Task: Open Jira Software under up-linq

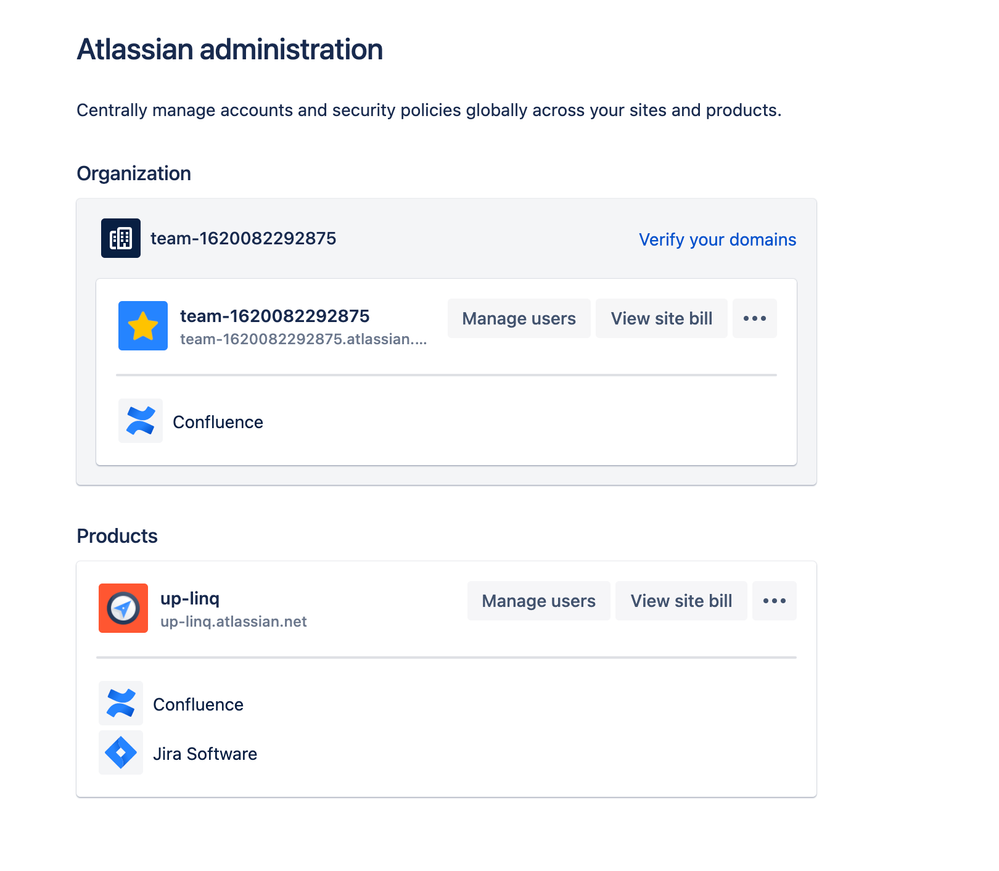Action: point(205,754)
